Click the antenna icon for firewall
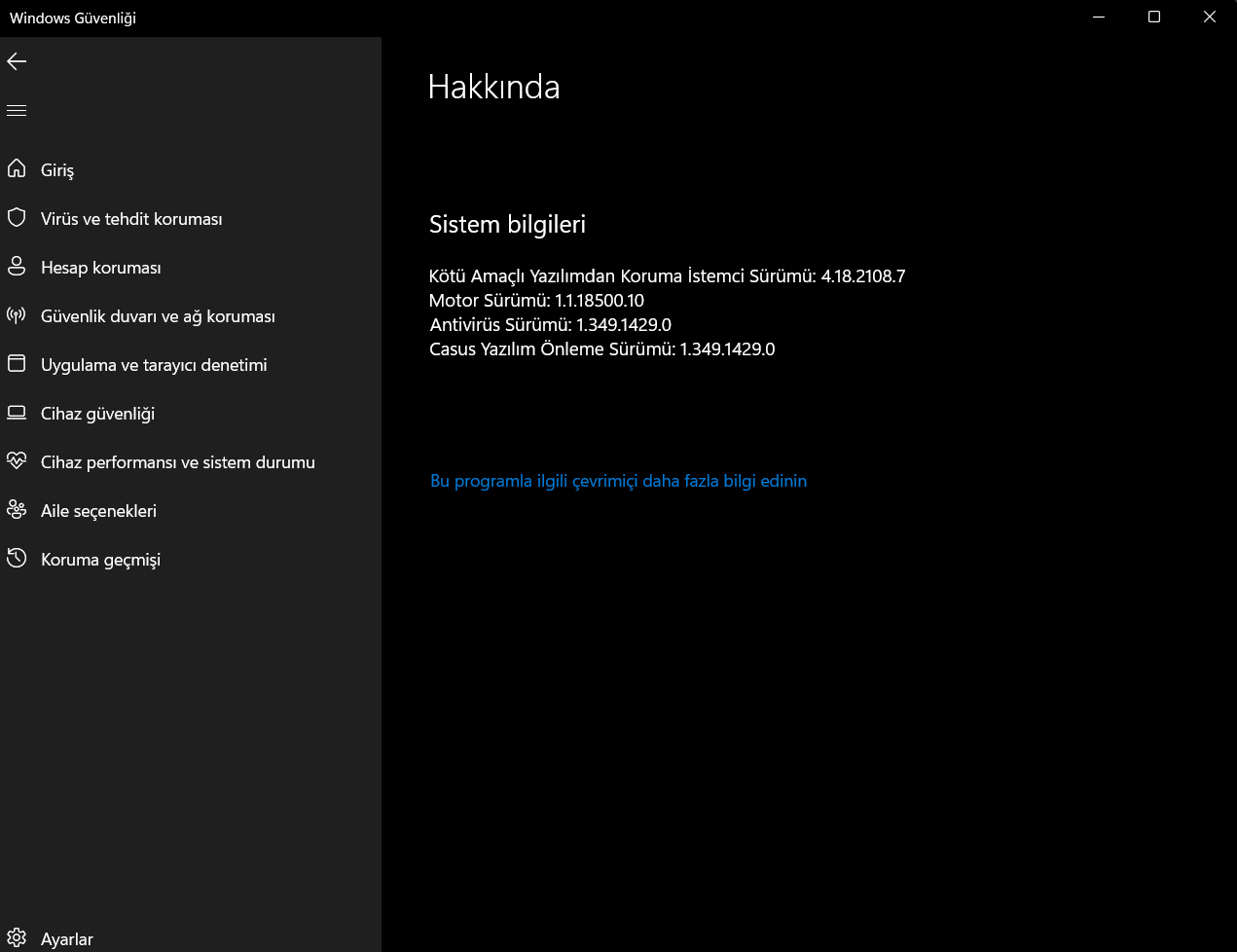 17,314
